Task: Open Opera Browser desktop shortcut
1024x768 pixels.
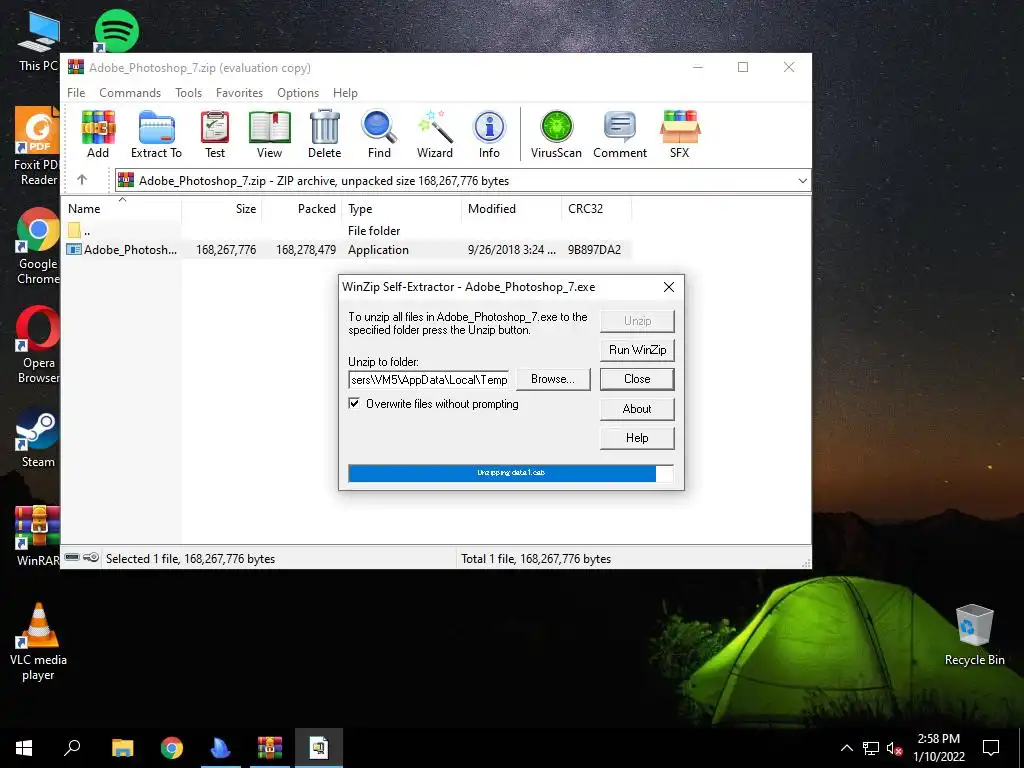Action: pos(38,345)
